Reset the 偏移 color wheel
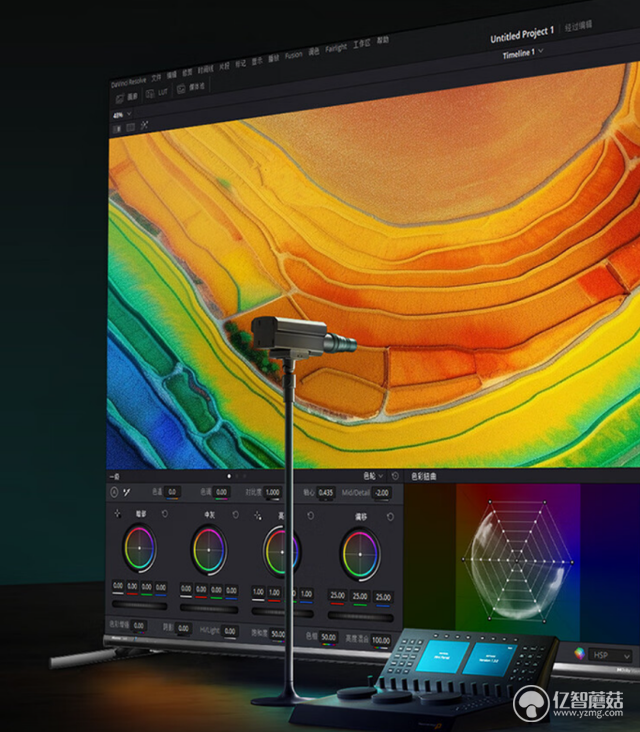Screen dimensions: 640x732 point(390,517)
